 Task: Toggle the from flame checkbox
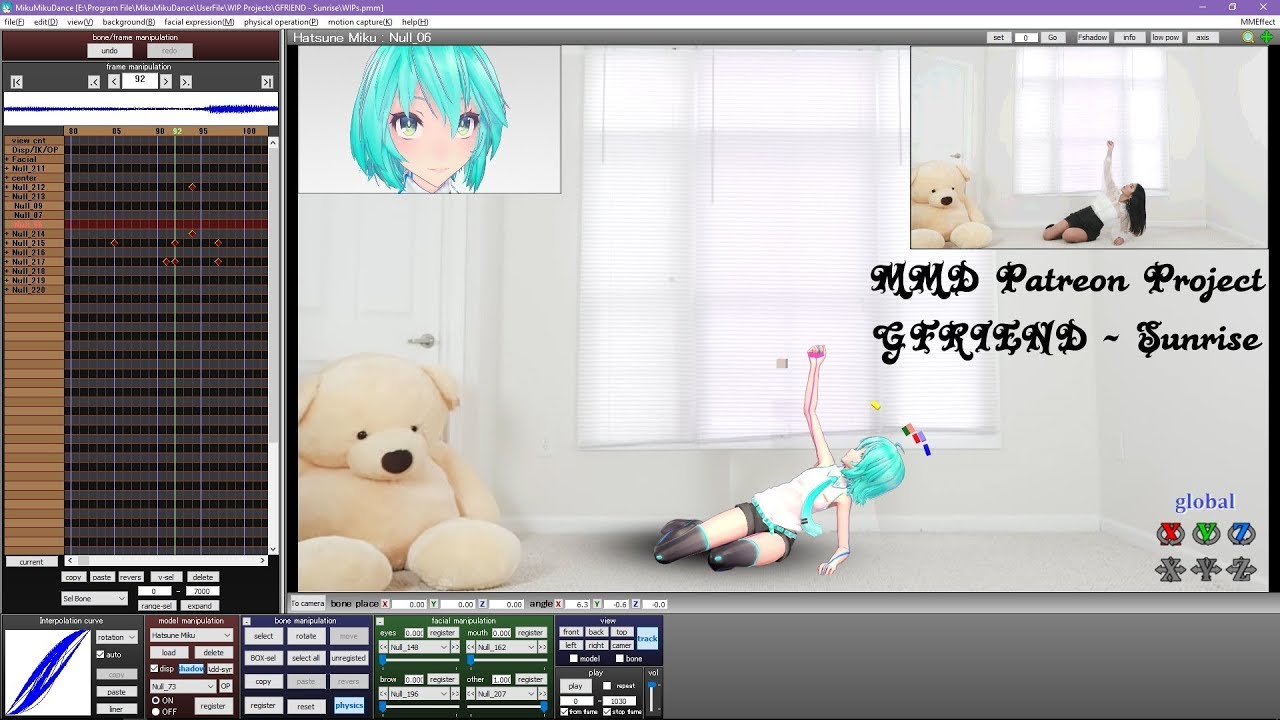tap(564, 711)
